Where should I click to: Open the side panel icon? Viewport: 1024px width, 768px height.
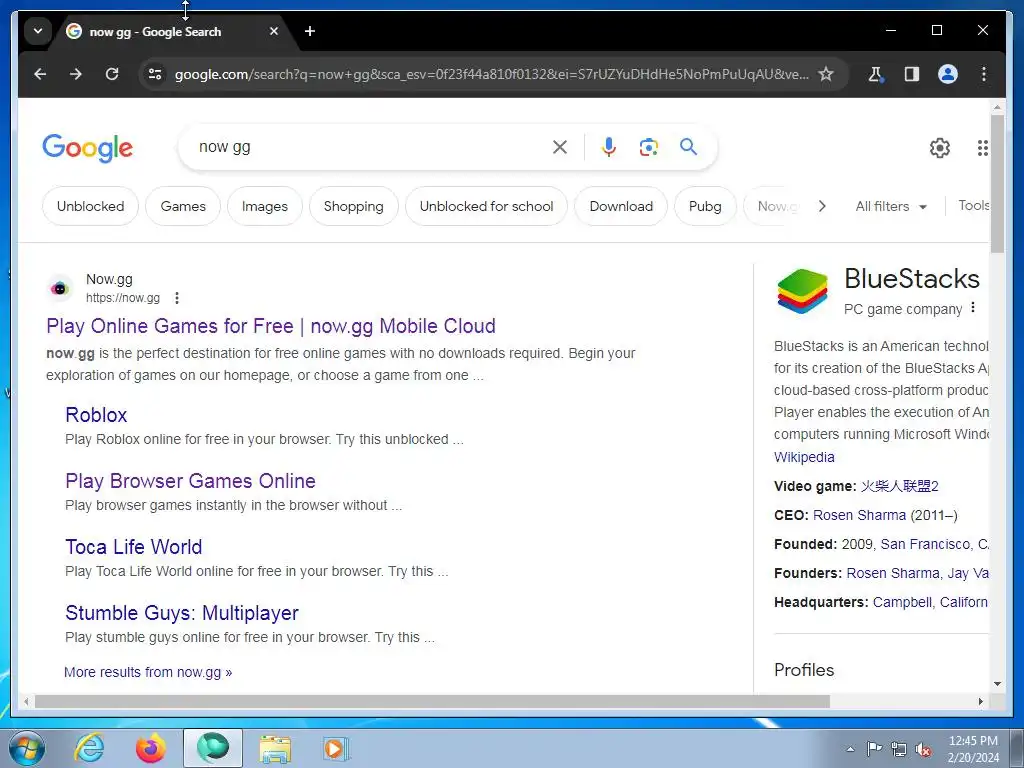pyautogui.click(x=912, y=74)
